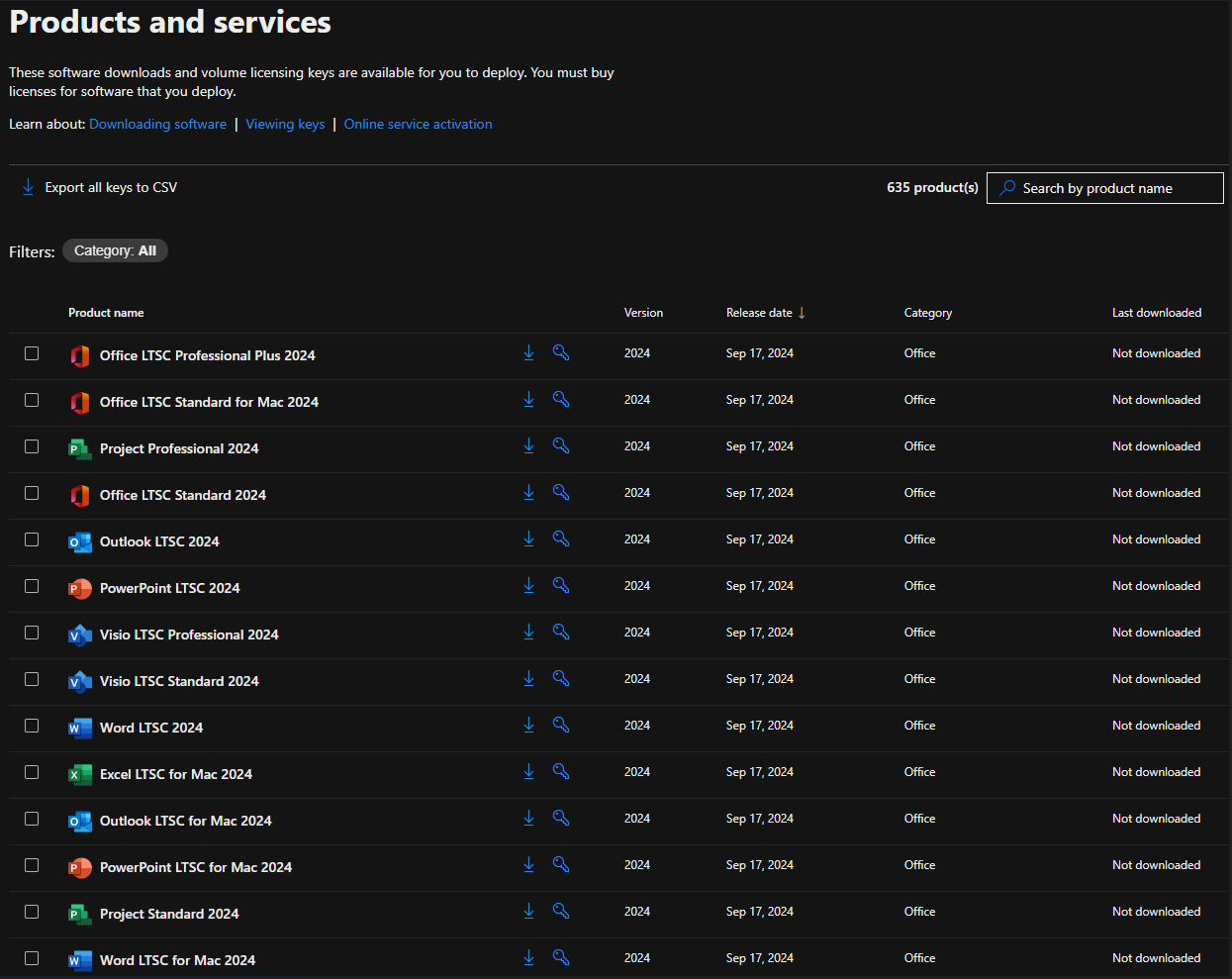1232x979 pixels.
Task: Select the Excel LTSC for Mac 2024 checkbox
Action: coord(32,772)
